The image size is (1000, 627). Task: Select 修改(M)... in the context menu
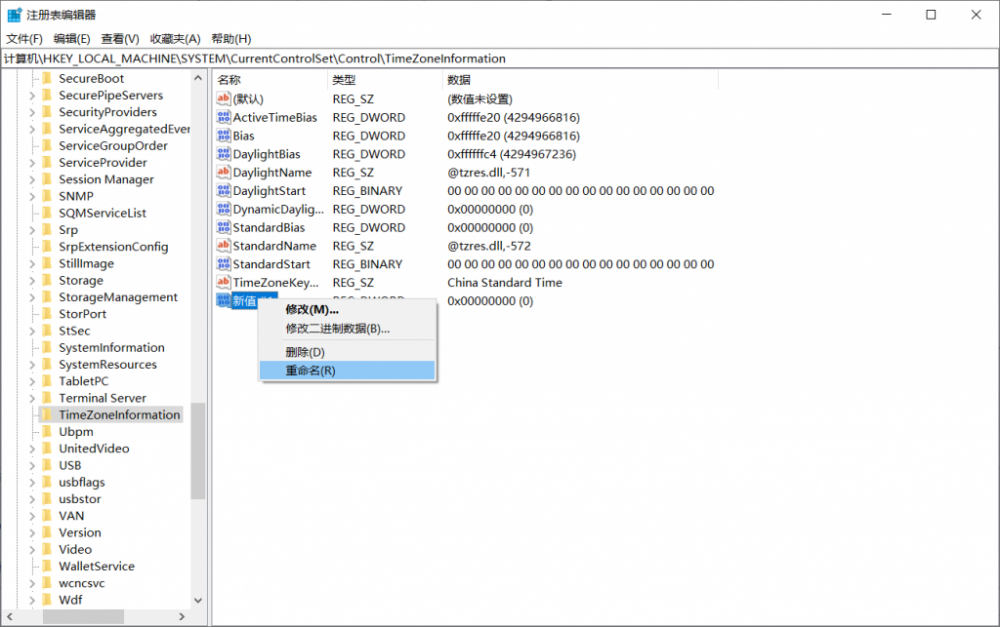pyautogui.click(x=312, y=310)
